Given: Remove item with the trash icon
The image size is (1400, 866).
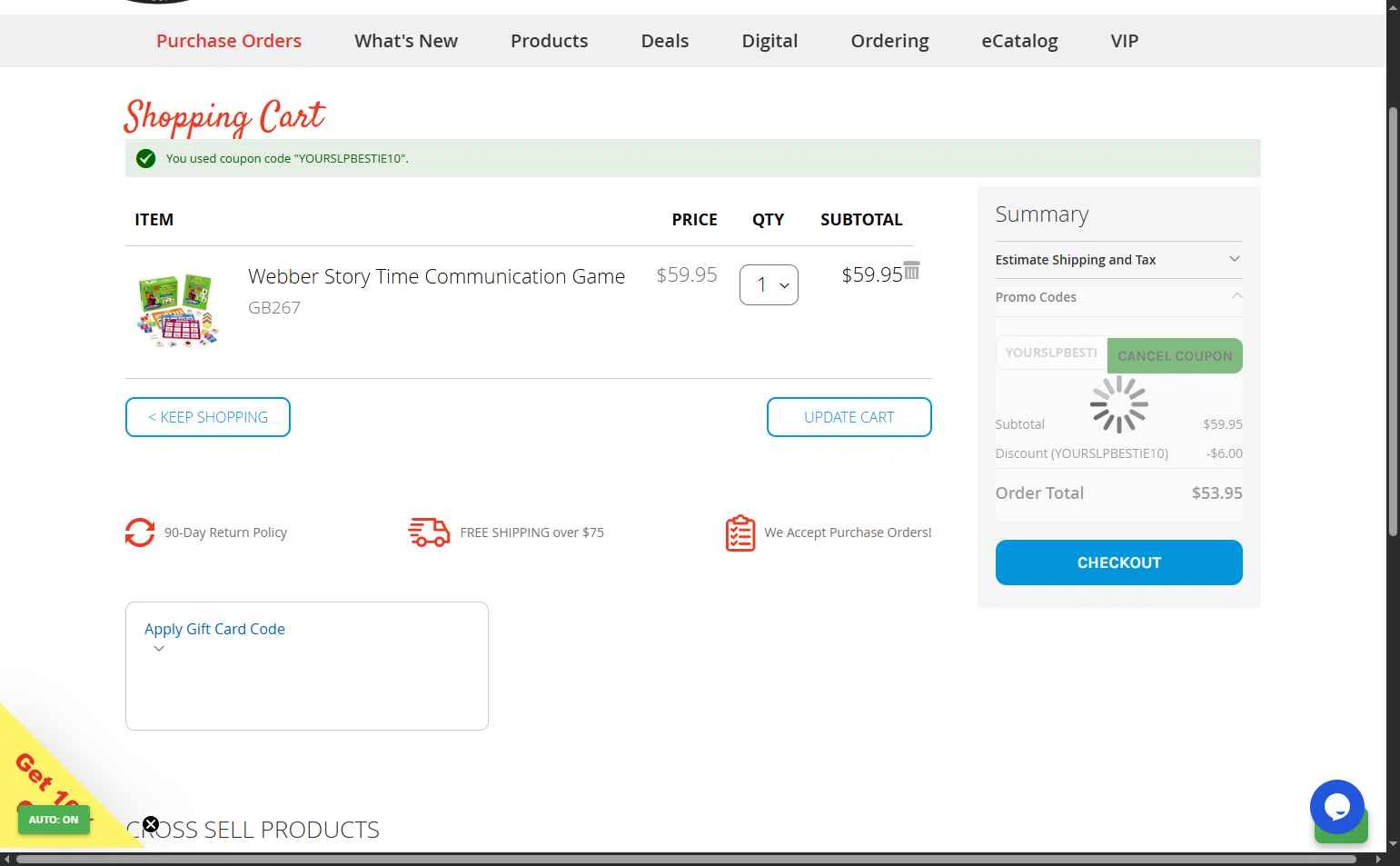Looking at the screenshot, I should pyautogui.click(x=912, y=271).
